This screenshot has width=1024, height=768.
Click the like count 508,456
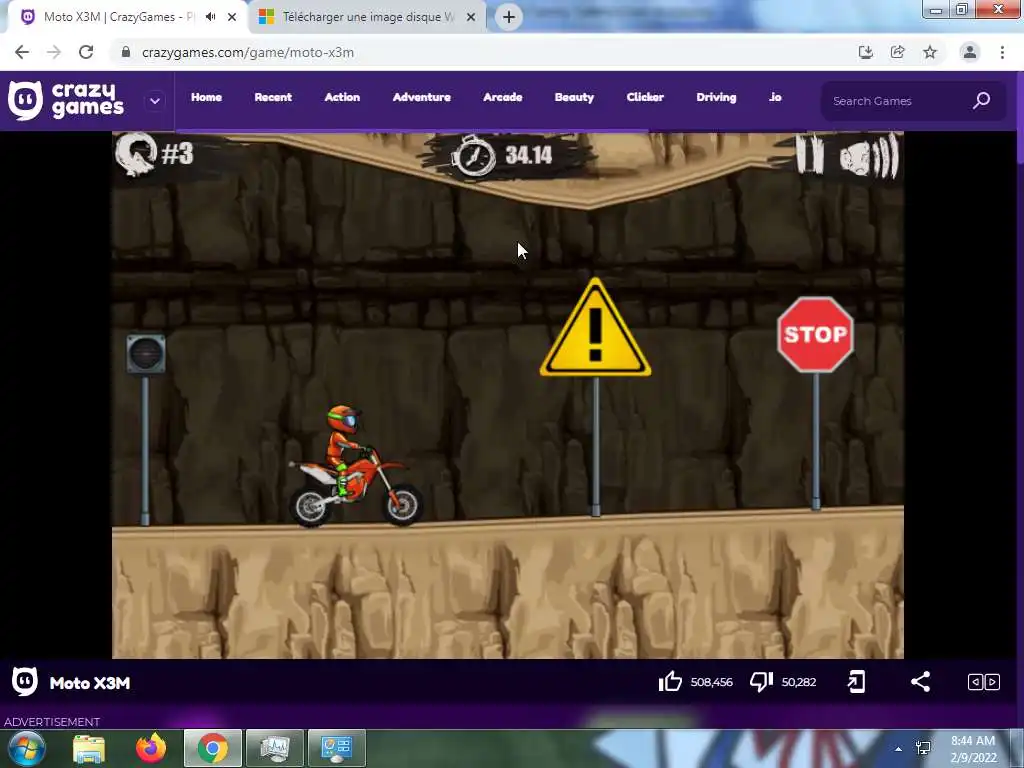coord(711,682)
